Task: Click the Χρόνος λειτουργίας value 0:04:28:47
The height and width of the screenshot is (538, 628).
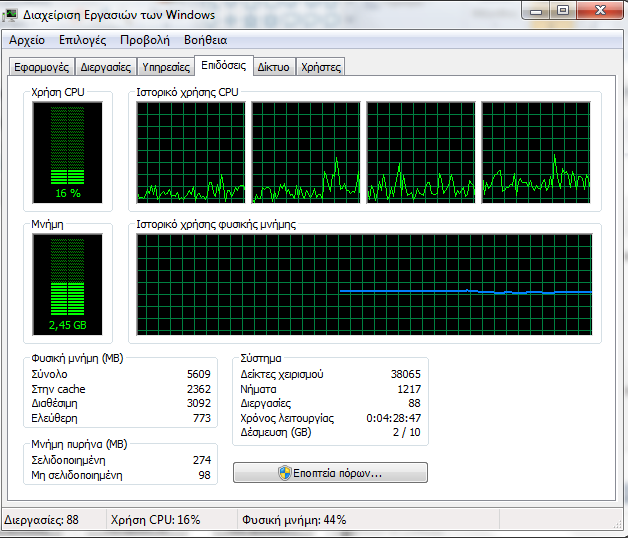Action: 394,418
